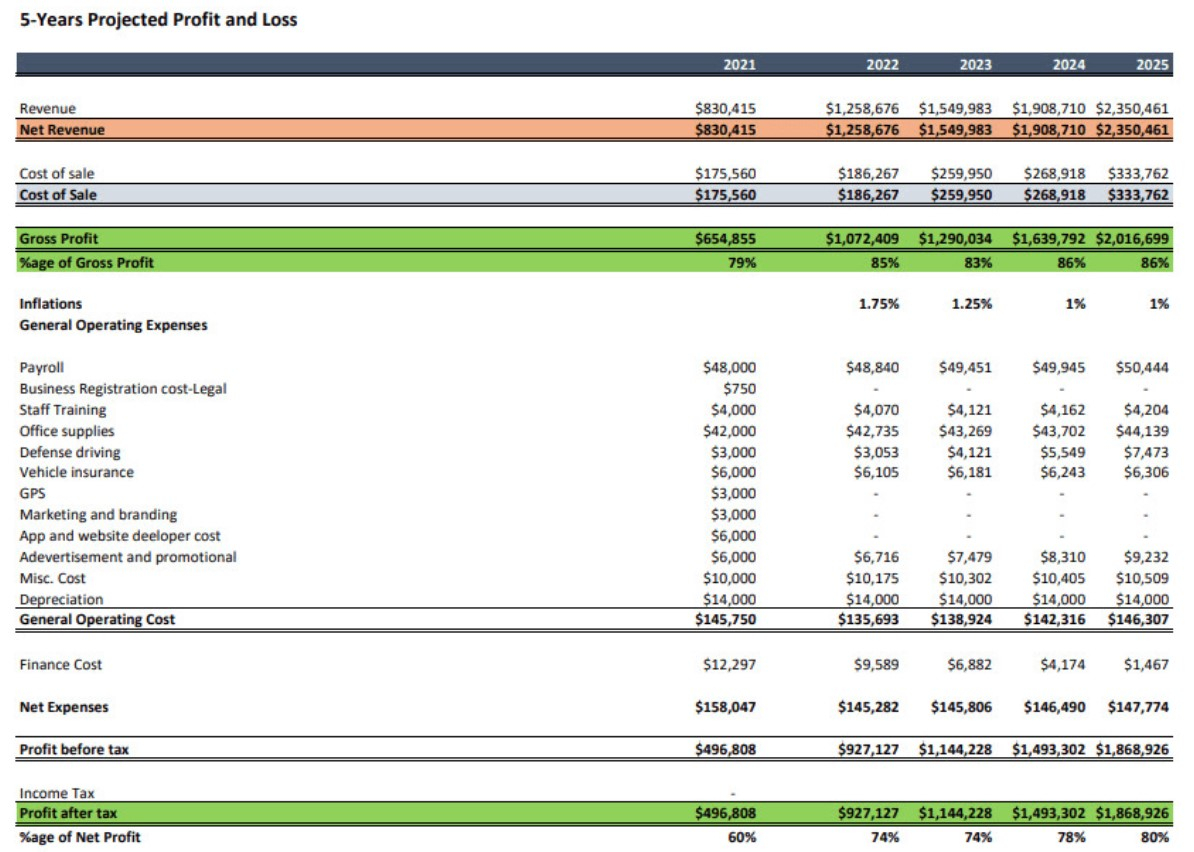The width and height of the screenshot is (1194, 852).
Task: Click the Gross Profit value for 2022
Action: coord(862,239)
